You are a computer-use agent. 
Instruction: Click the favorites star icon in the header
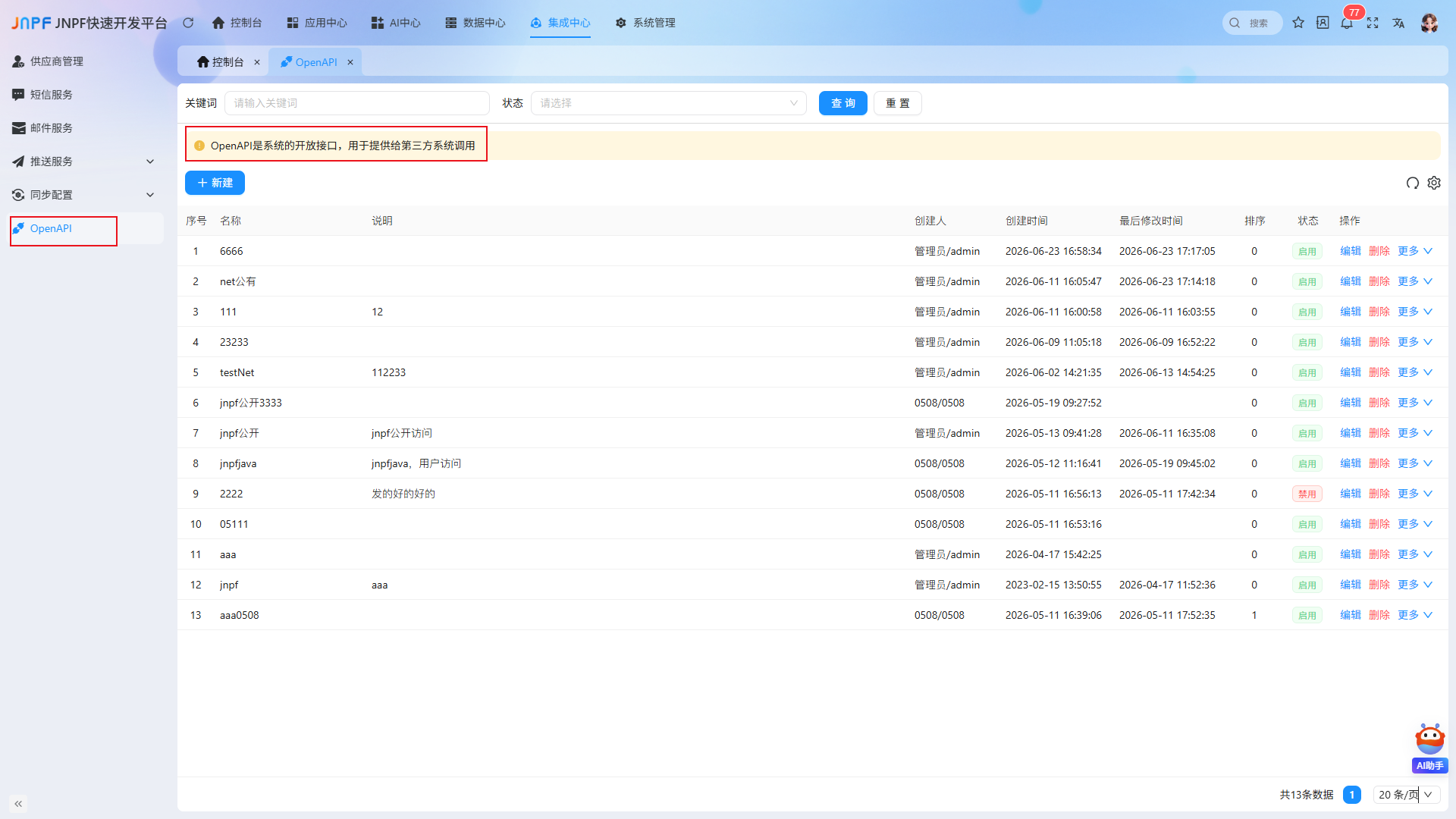click(x=1298, y=23)
